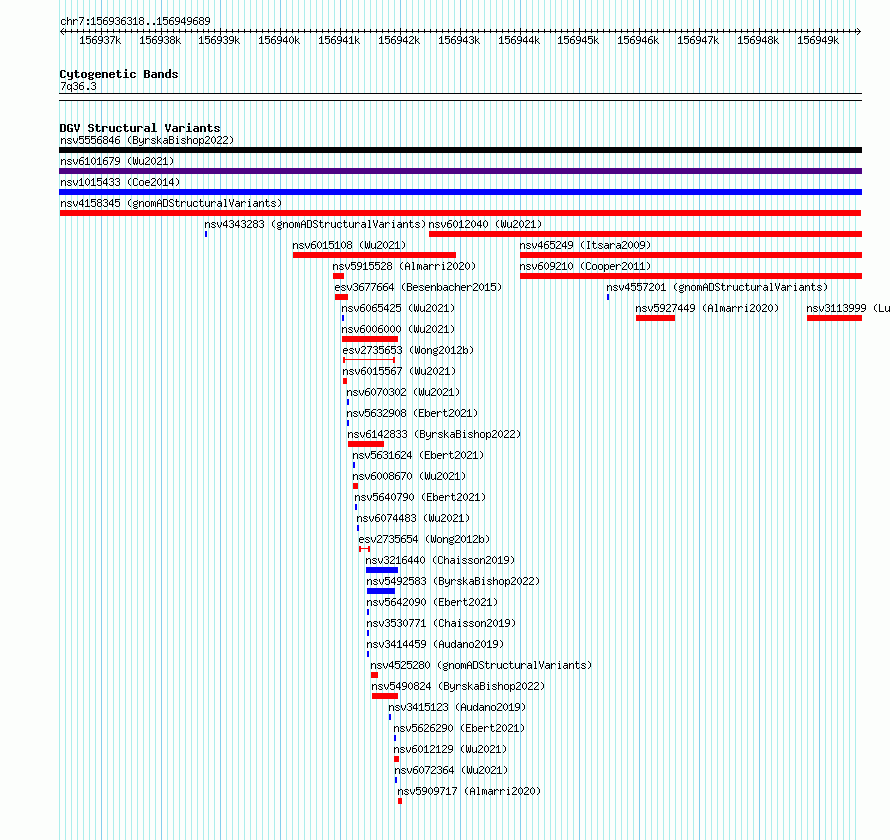
Task: Click the nsv609210 (Cooper2011) label
Action: pos(585,266)
